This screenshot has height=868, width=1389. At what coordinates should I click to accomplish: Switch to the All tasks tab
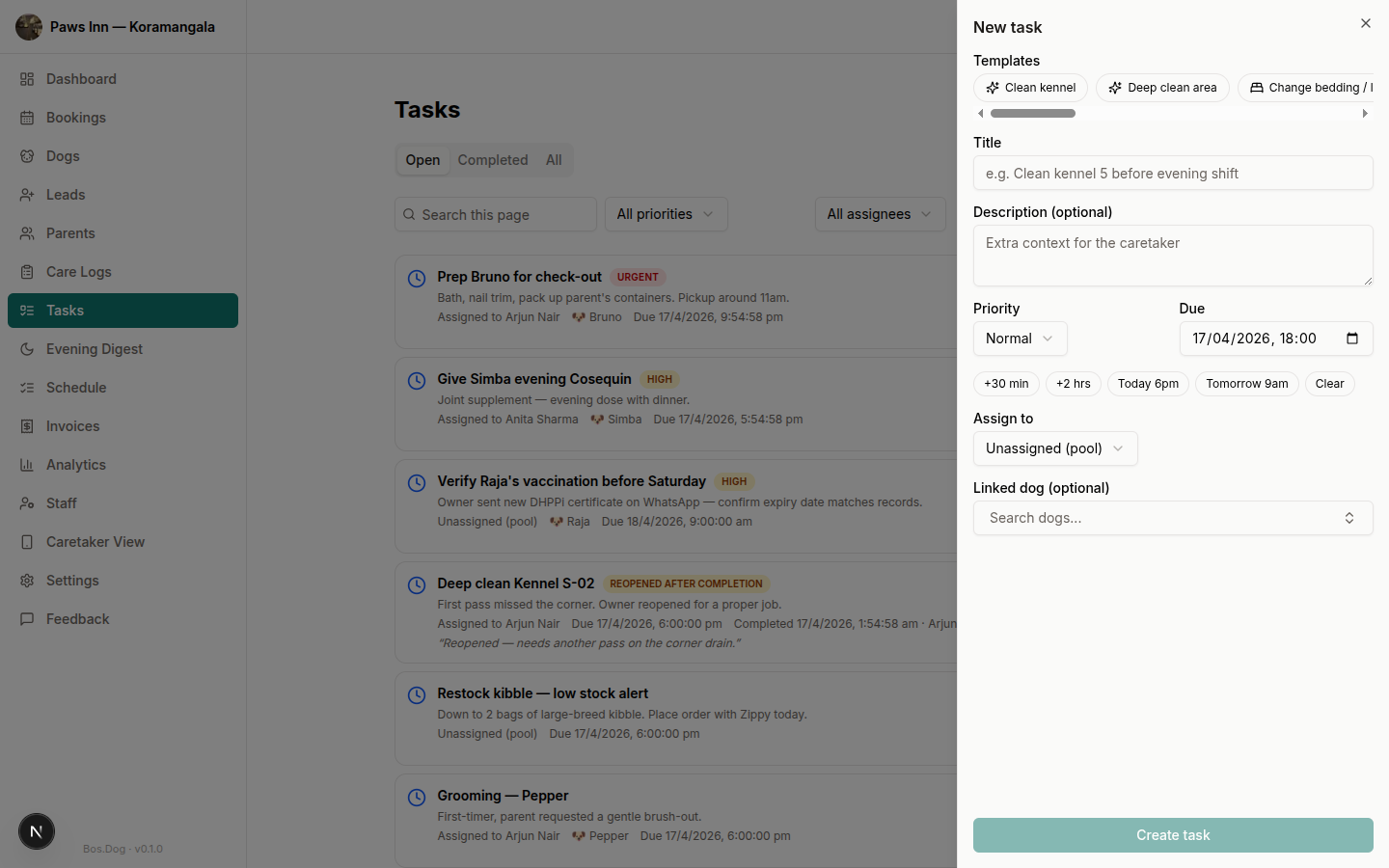(554, 159)
